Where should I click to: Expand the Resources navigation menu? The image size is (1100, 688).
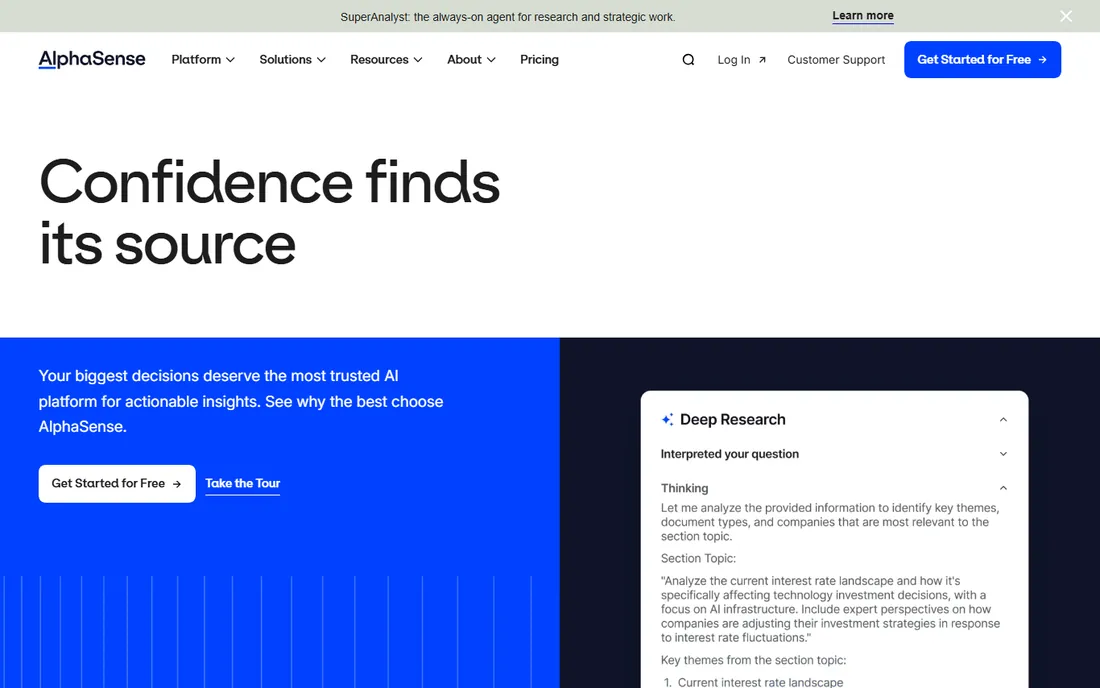(386, 60)
